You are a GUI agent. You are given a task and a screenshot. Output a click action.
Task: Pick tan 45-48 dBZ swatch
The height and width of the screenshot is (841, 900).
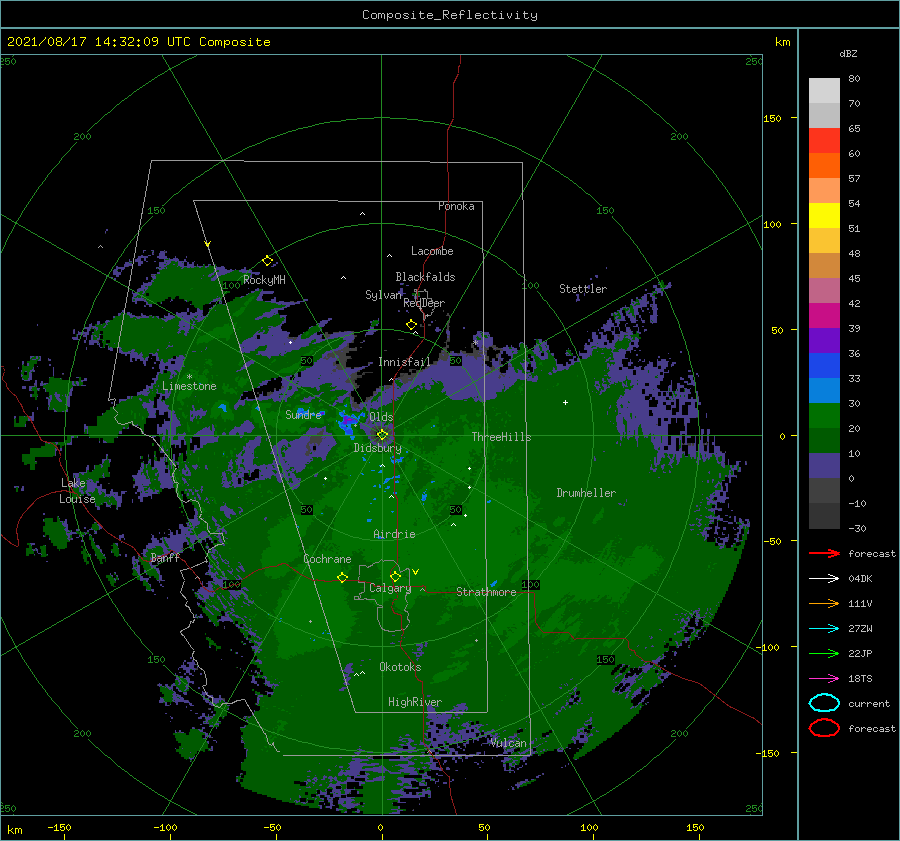coord(824,265)
